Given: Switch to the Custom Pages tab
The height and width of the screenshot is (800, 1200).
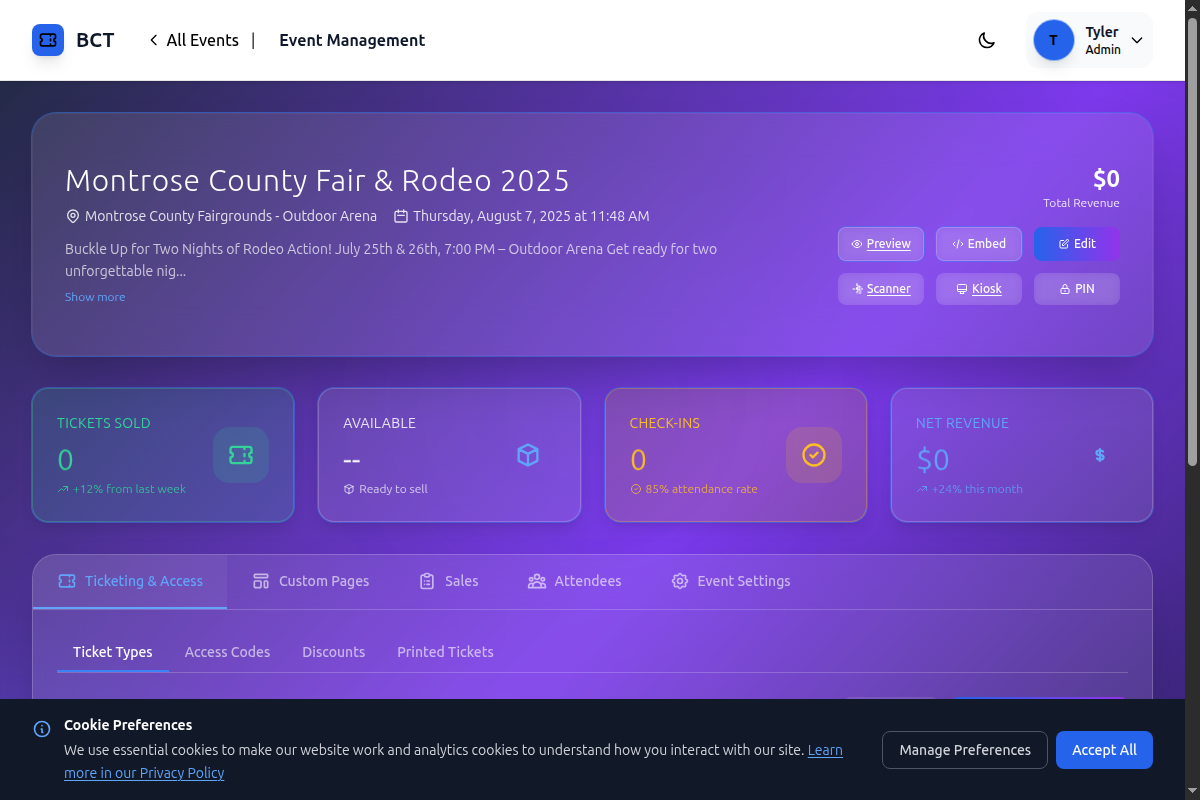Looking at the screenshot, I should tap(311, 581).
